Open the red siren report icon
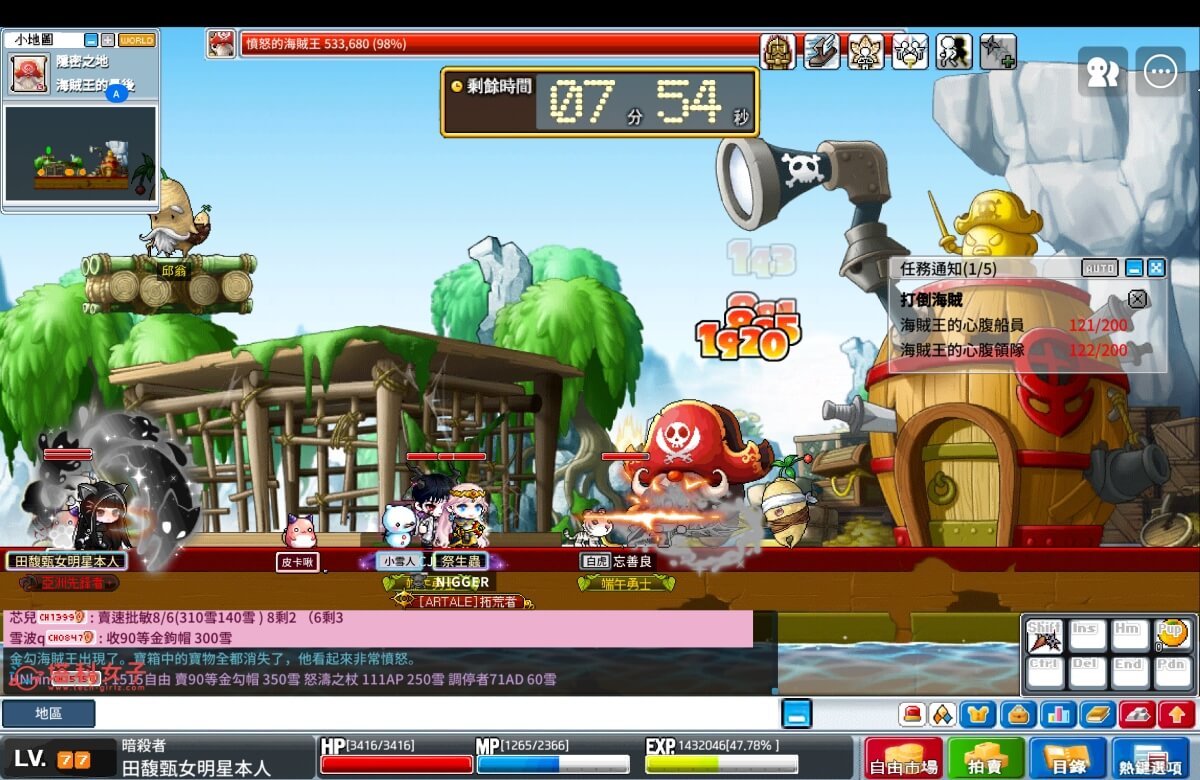The height and width of the screenshot is (780, 1200). click(912, 715)
